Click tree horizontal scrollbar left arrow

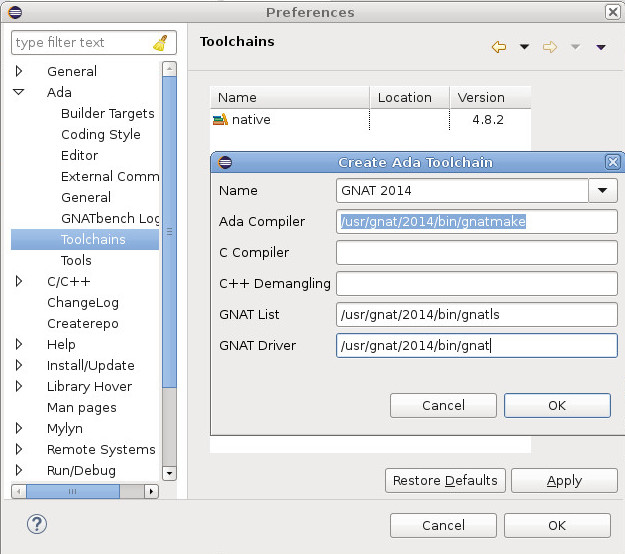(x=18, y=491)
